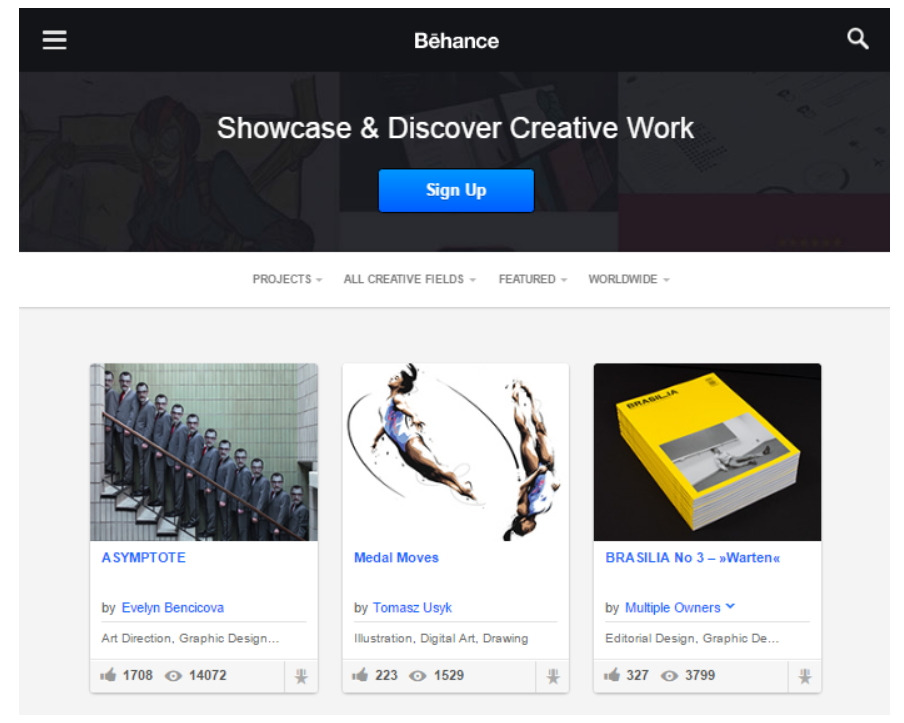Click the Medal Moves title link
Viewport: 904px width, 723px height.
[396, 558]
